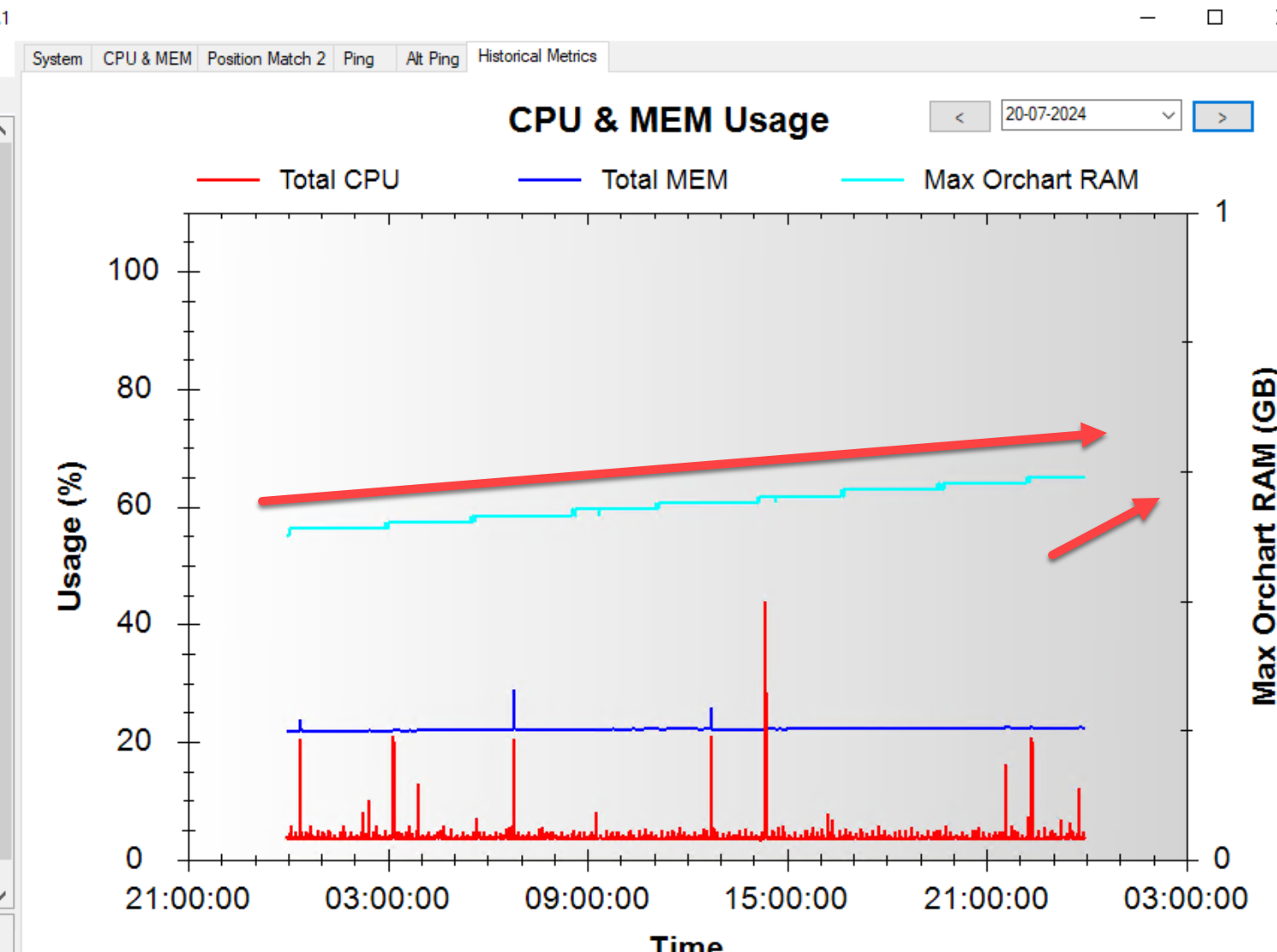
Task: Click the red Total CPU legend line
Action: 228,180
